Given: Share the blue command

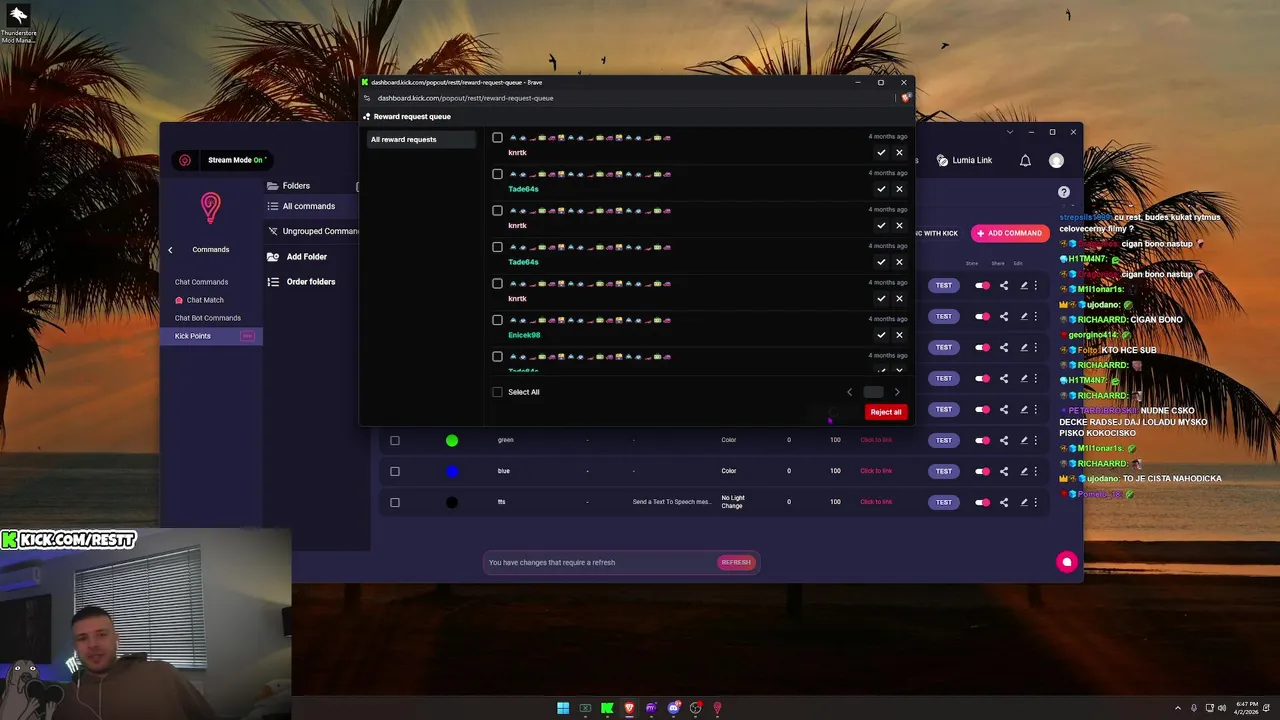Looking at the screenshot, I should coord(1004,471).
